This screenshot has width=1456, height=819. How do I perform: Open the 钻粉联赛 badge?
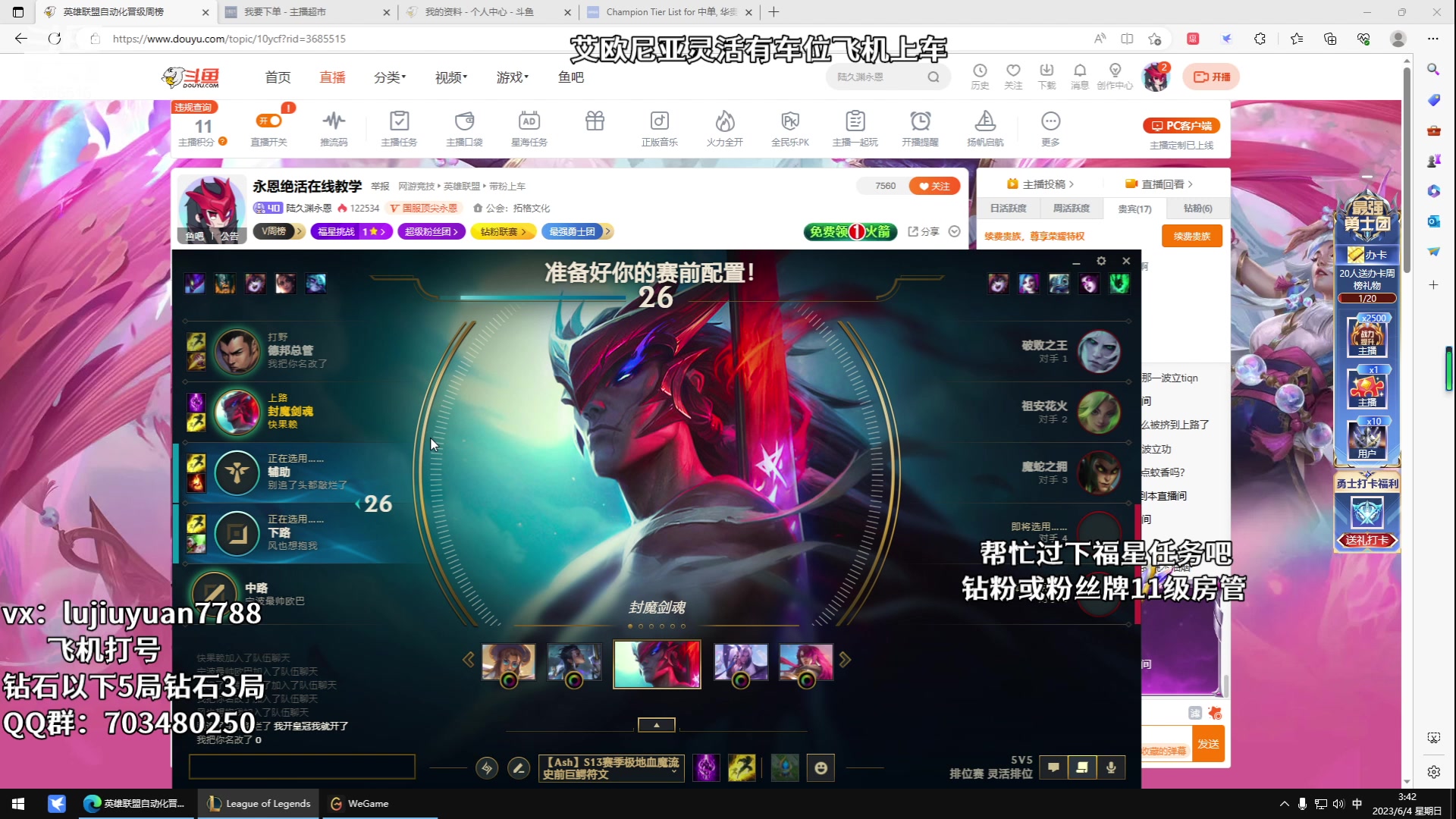[x=504, y=232]
